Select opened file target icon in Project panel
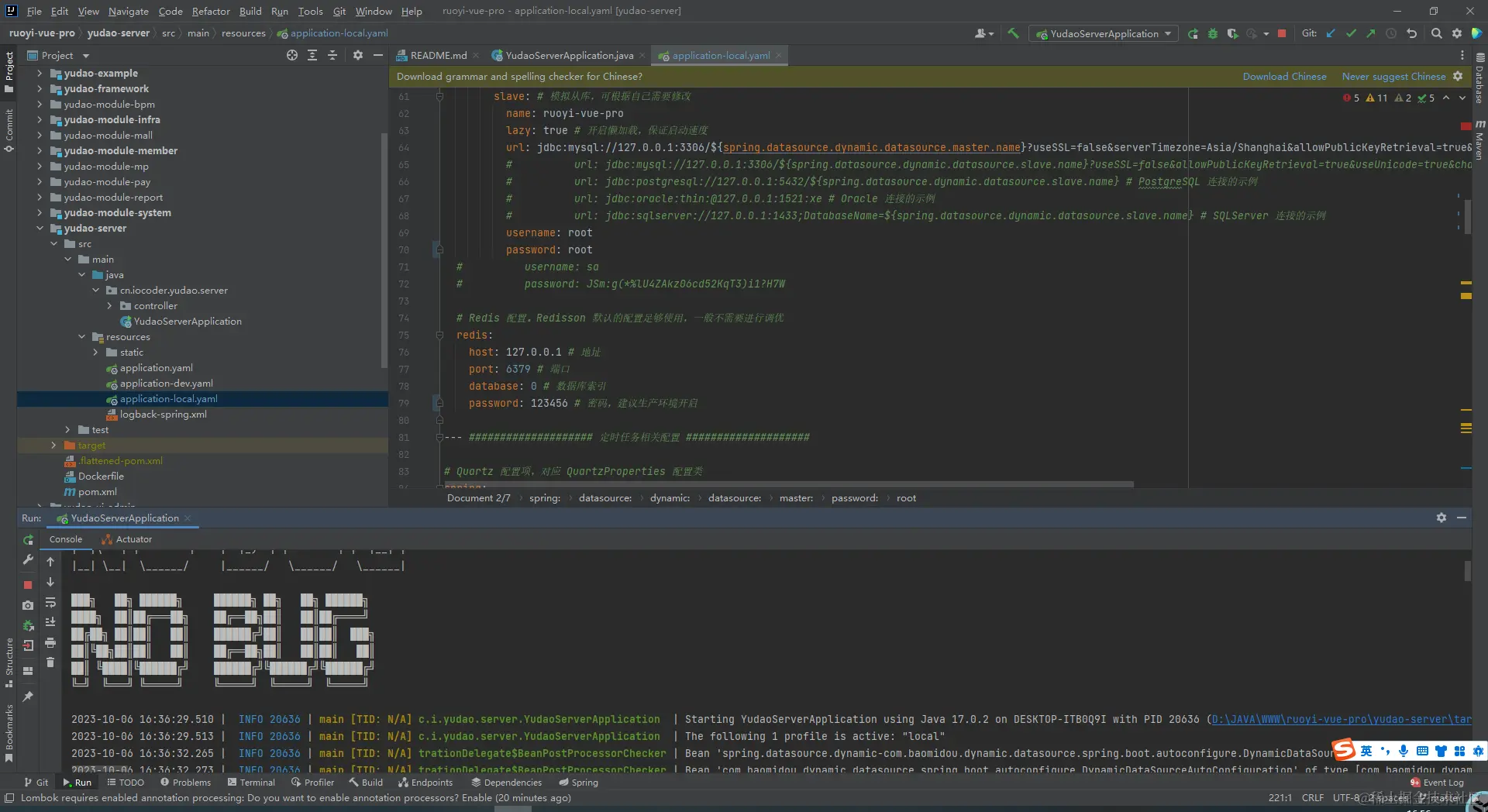Viewport: 1488px width, 812px height. (x=292, y=55)
